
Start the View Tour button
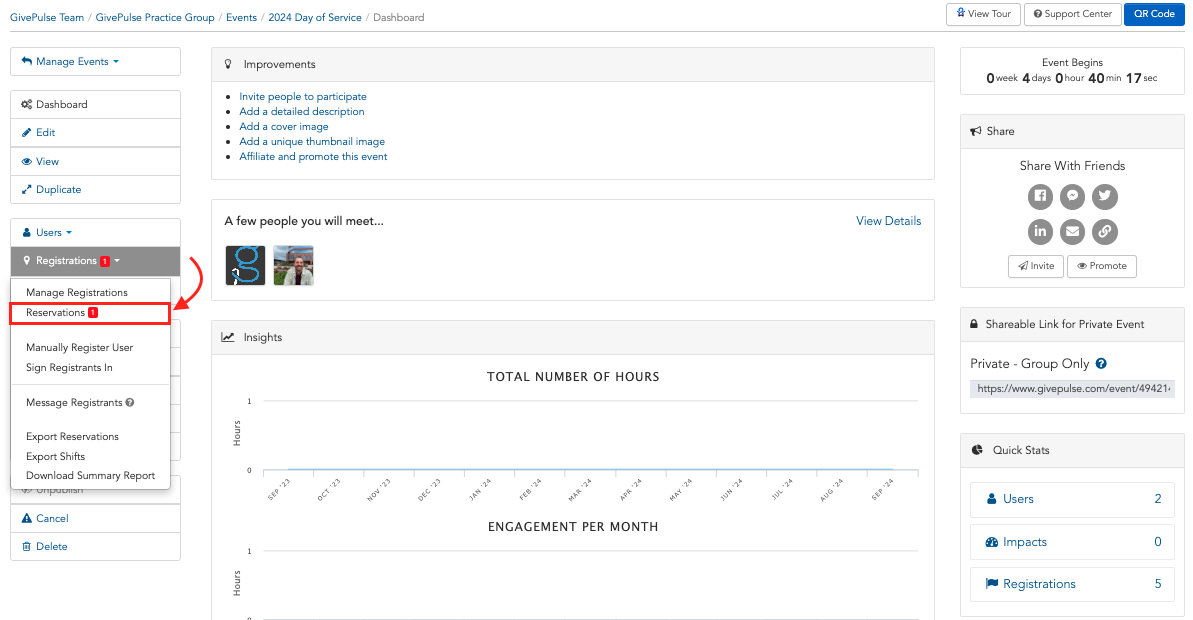tap(983, 14)
